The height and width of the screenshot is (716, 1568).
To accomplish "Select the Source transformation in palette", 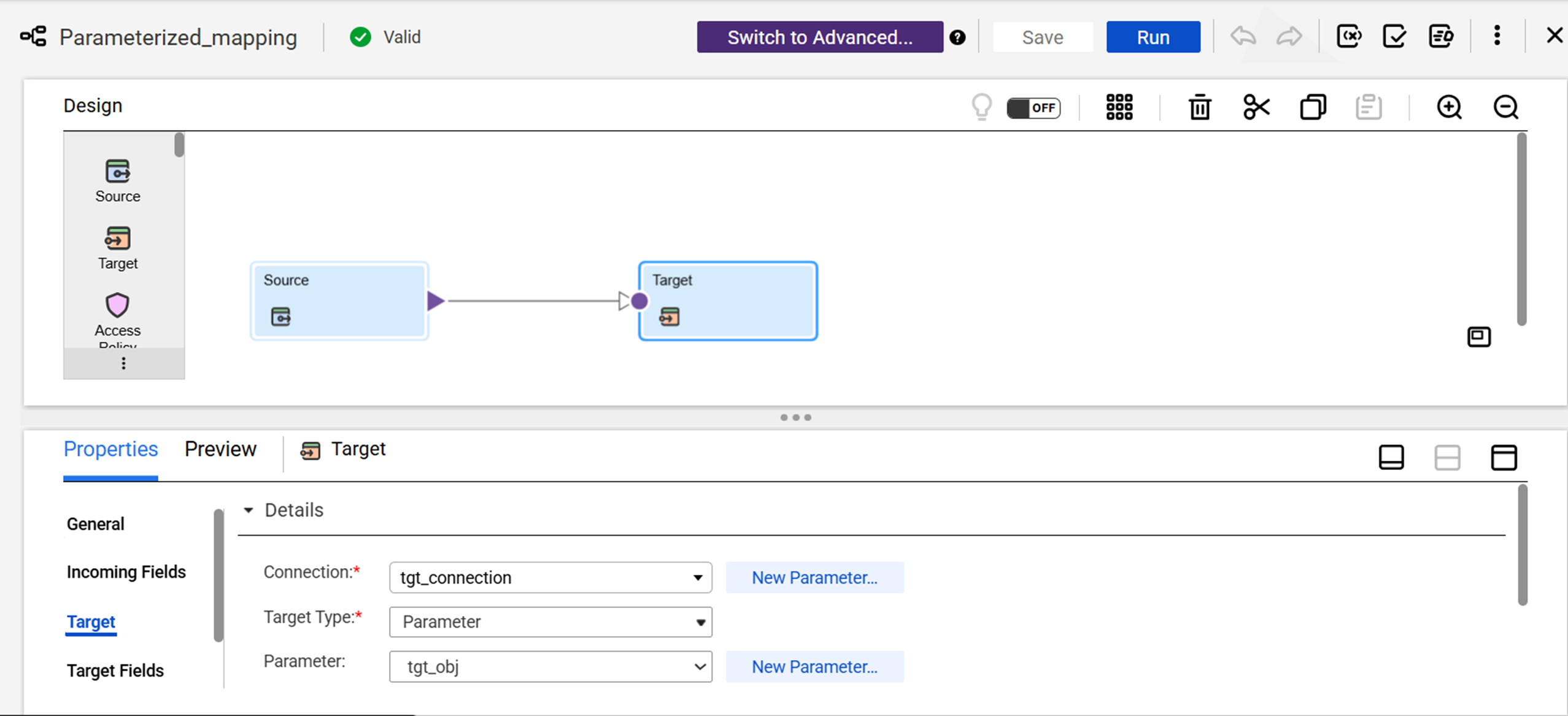I will click(118, 181).
